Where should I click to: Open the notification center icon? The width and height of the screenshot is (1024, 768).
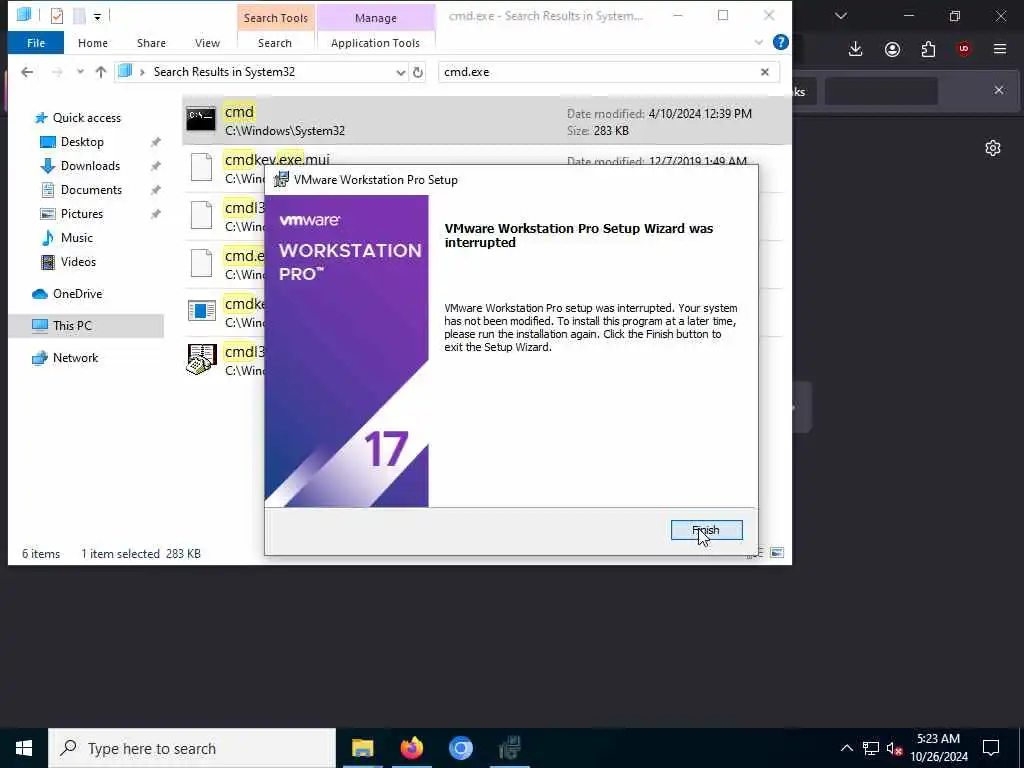pos(991,748)
